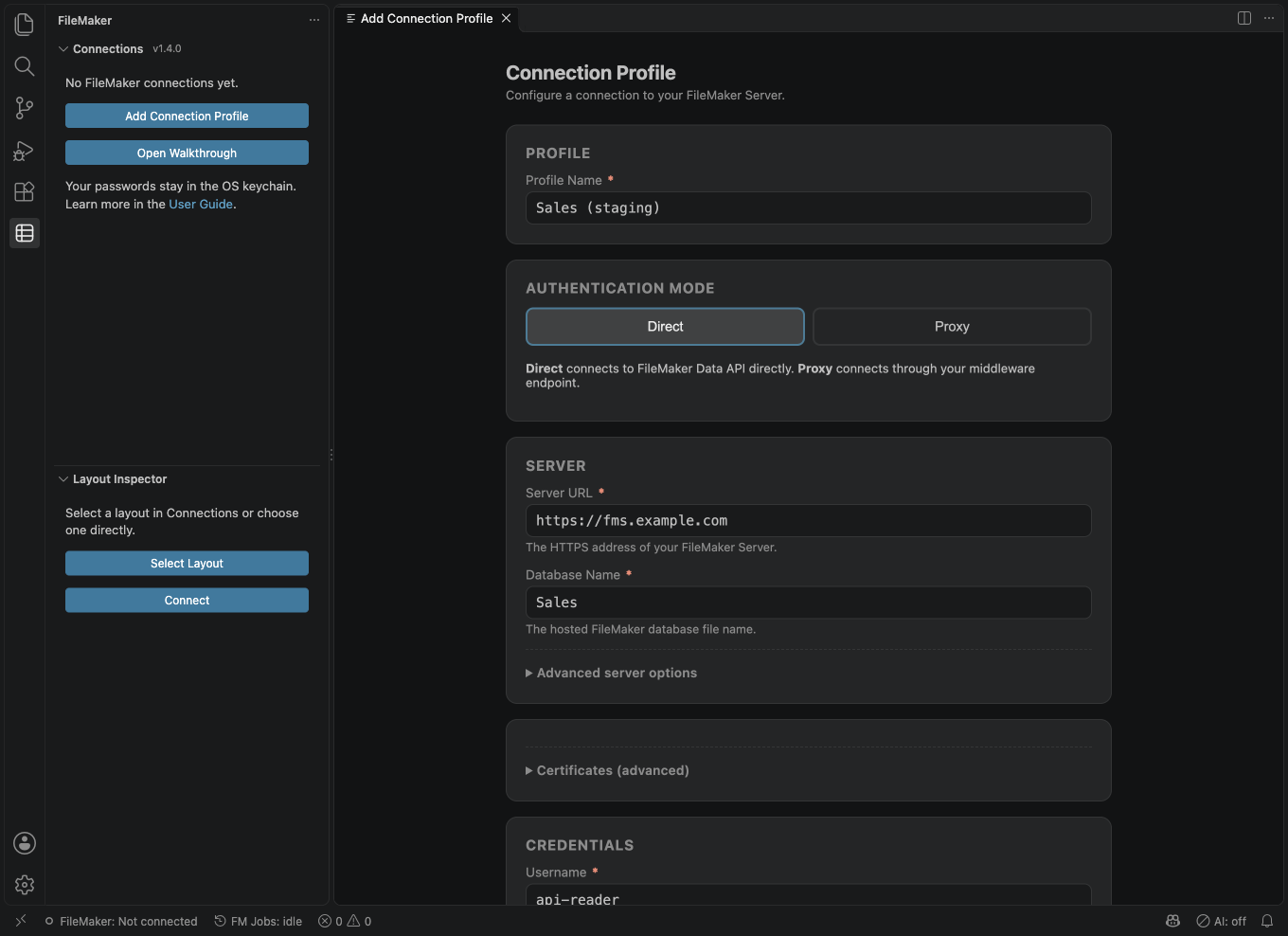Click the AI: off status item

(1222, 921)
